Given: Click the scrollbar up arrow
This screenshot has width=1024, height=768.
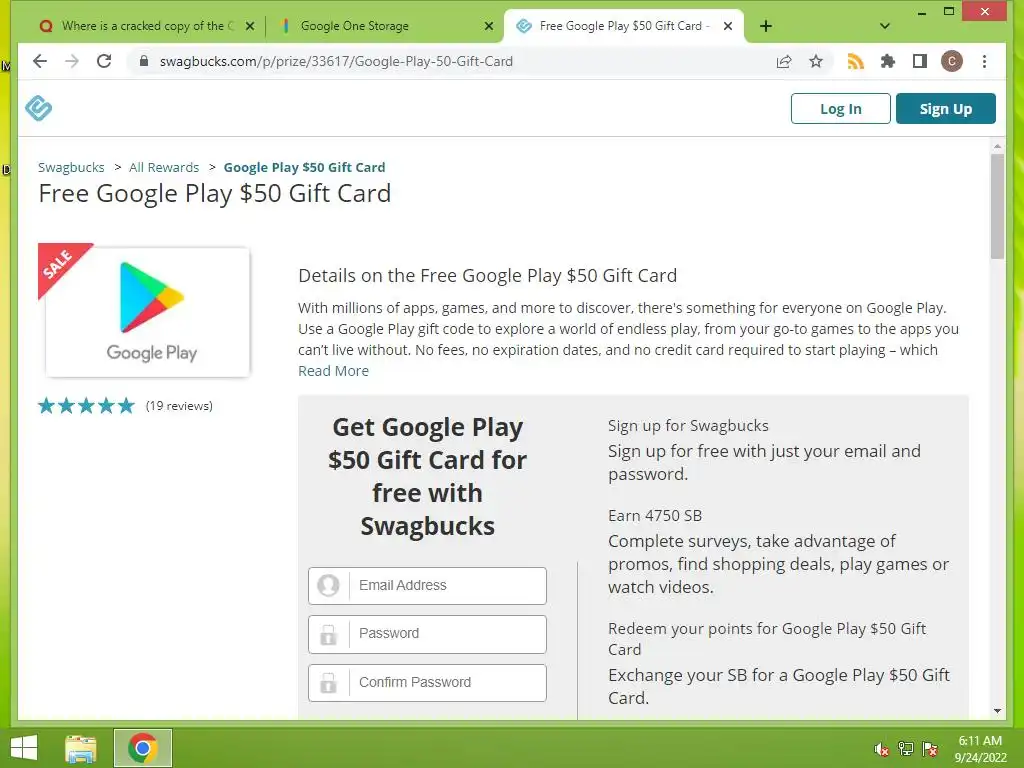Looking at the screenshot, I should click(997, 146).
